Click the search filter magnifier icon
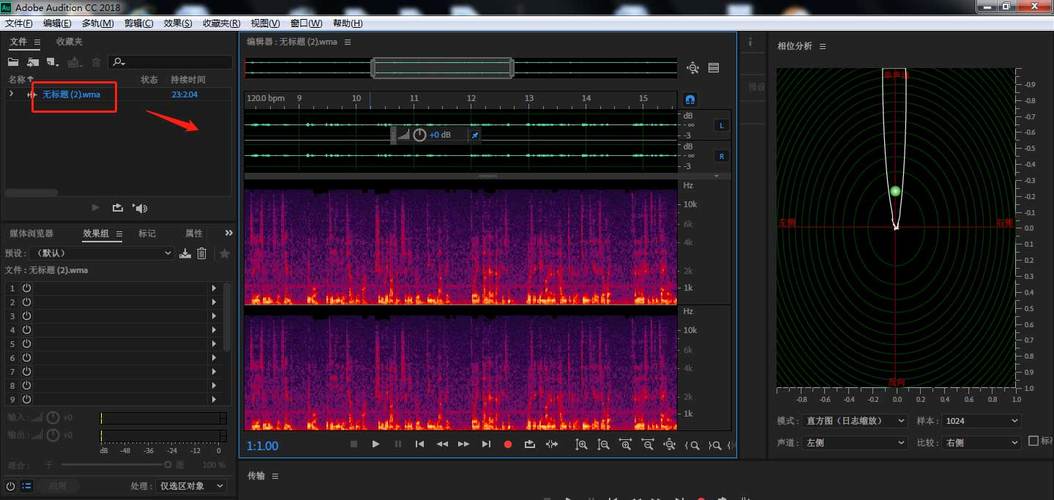The height and width of the screenshot is (500, 1054). tap(118, 62)
